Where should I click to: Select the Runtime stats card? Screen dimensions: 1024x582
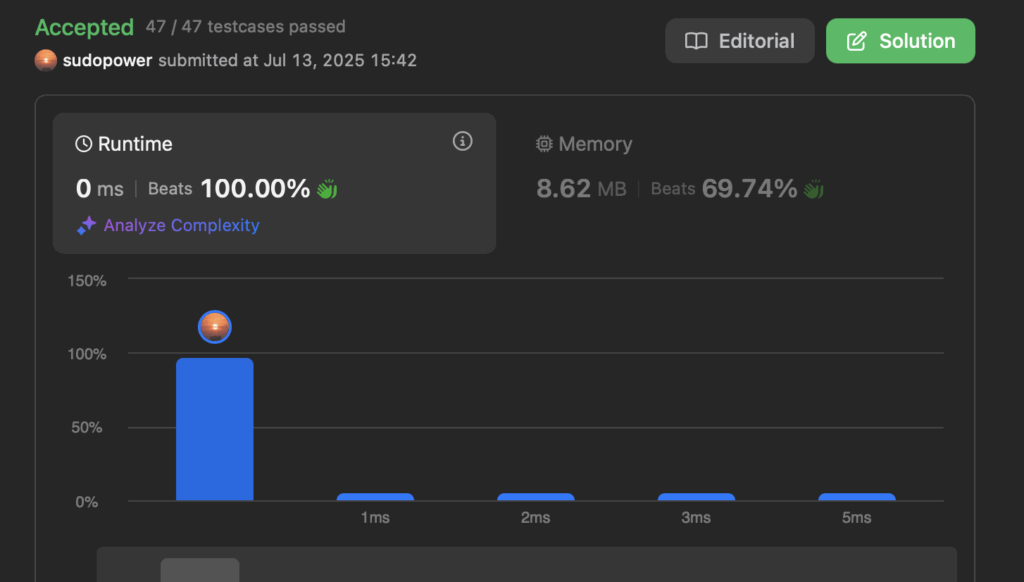click(x=274, y=183)
